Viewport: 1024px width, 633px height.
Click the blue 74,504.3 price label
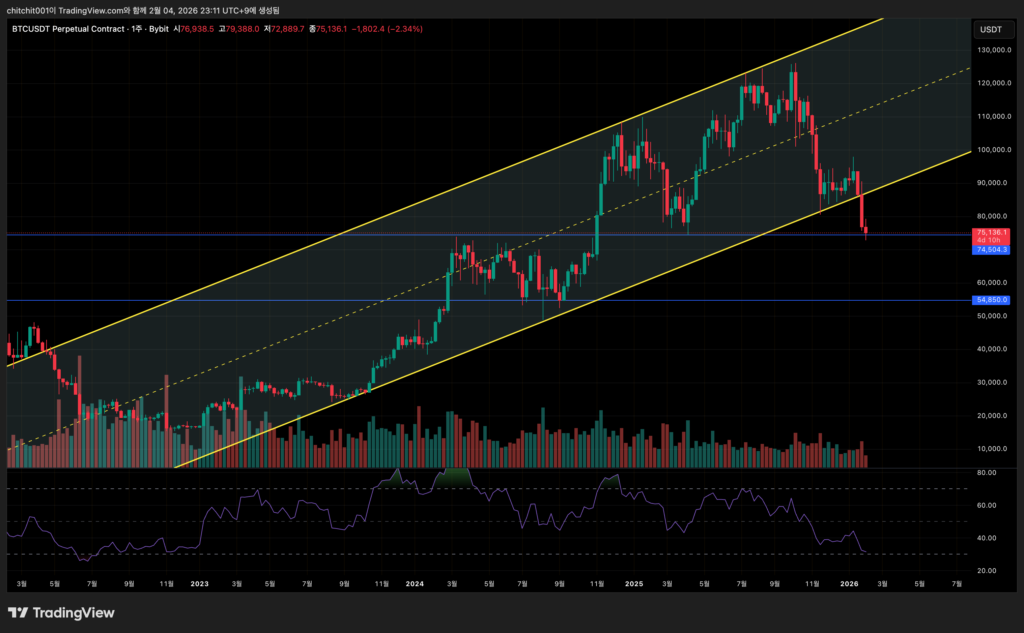pyautogui.click(x=990, y=250)
